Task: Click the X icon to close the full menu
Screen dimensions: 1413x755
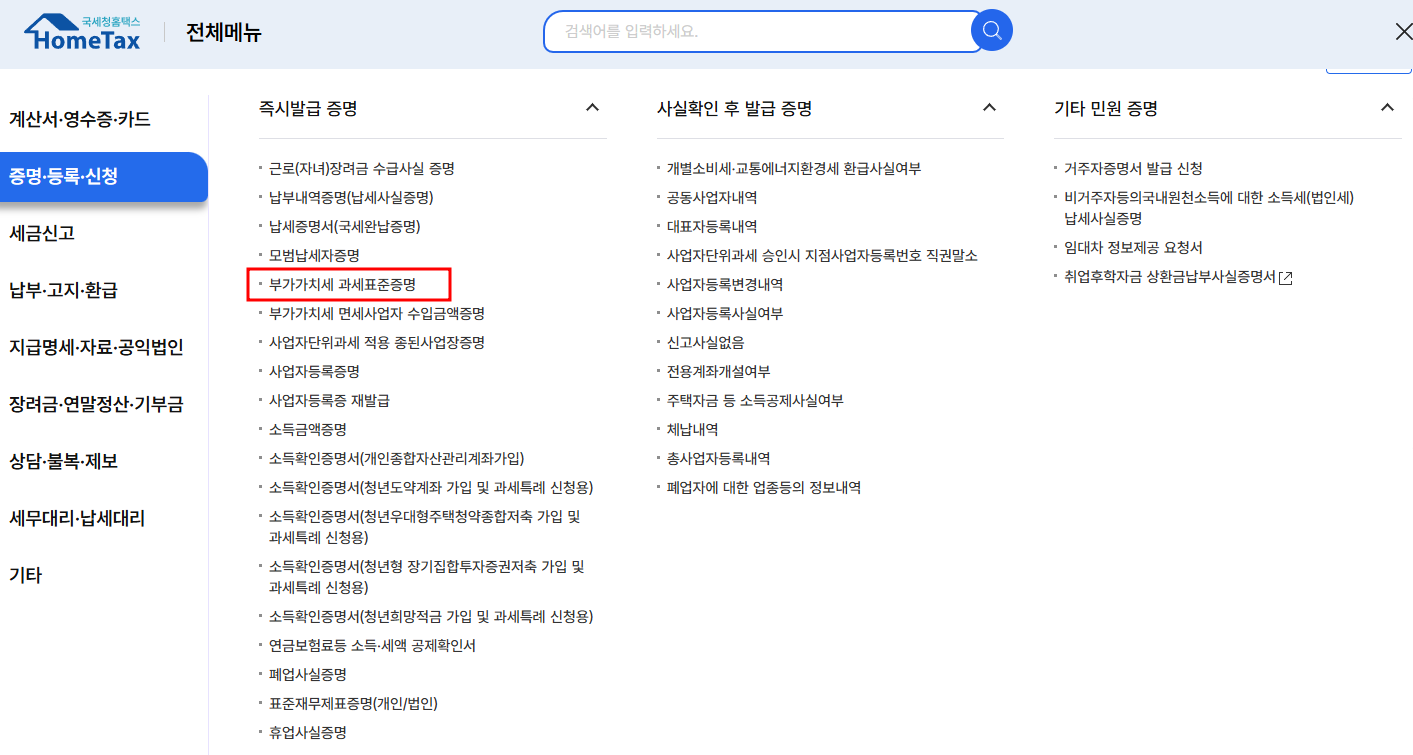Action: pyautogui.click(x=1403, y=30)
